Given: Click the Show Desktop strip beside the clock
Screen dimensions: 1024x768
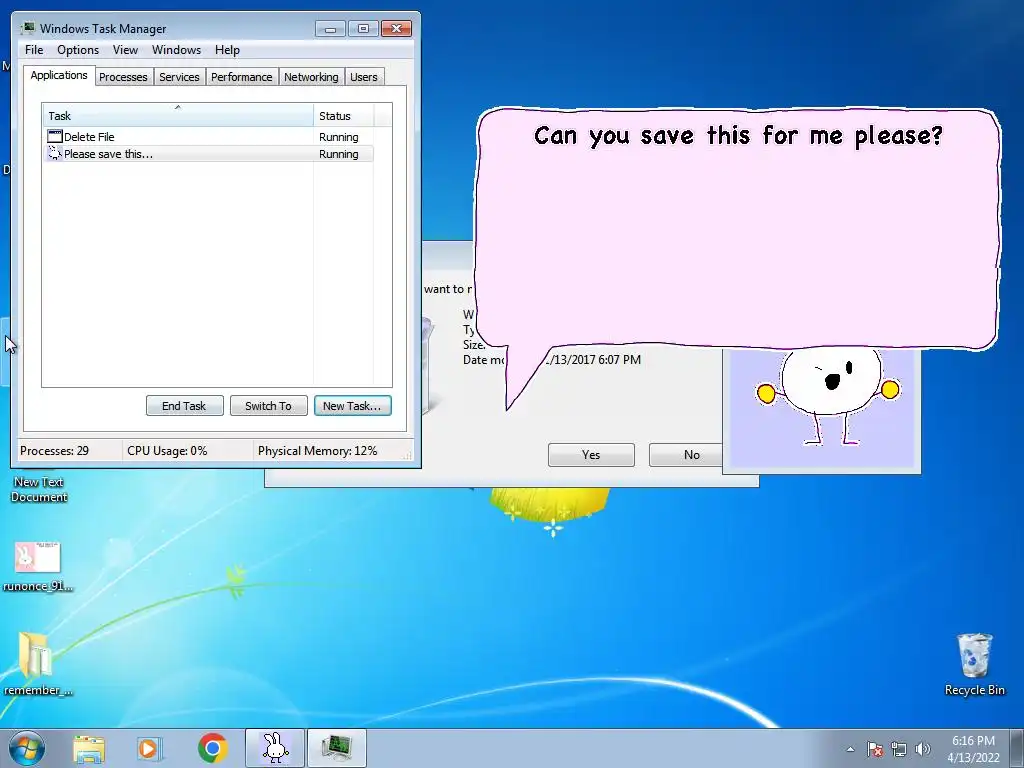Looking at the screenshot, I should tap(1017, 749).
